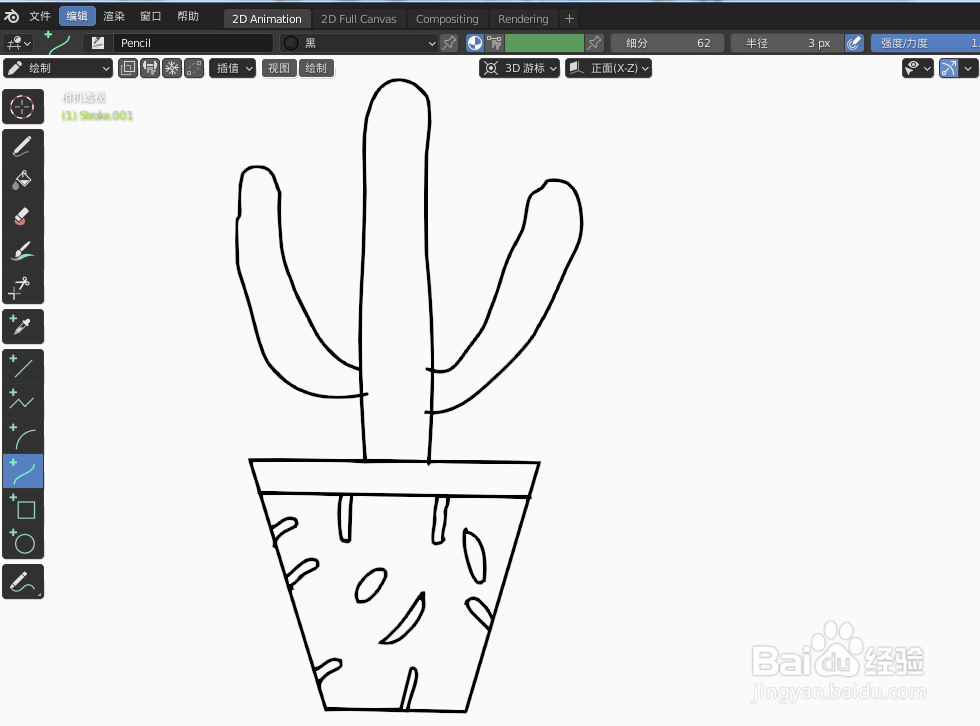Screen dimensions: 980x726
Task: Select the Fill bucket tool
Action: click(22, 181)
